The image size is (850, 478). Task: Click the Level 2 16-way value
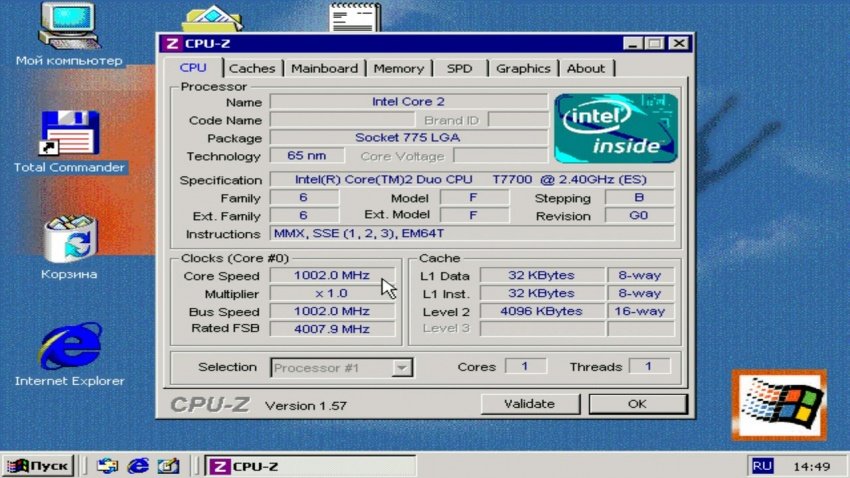pyautogui.click(x=640, y=311)
